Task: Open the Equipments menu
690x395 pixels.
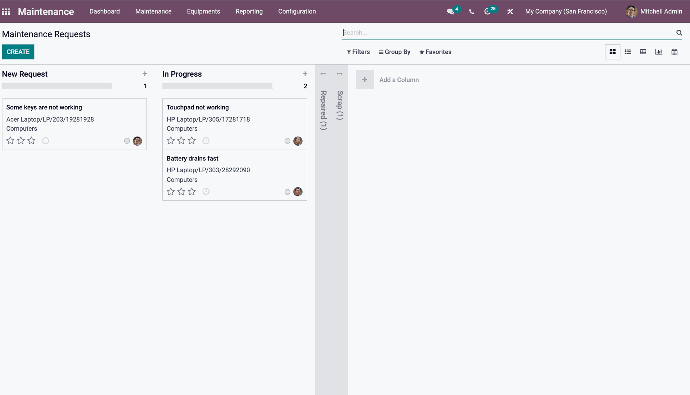Action: 203,12
